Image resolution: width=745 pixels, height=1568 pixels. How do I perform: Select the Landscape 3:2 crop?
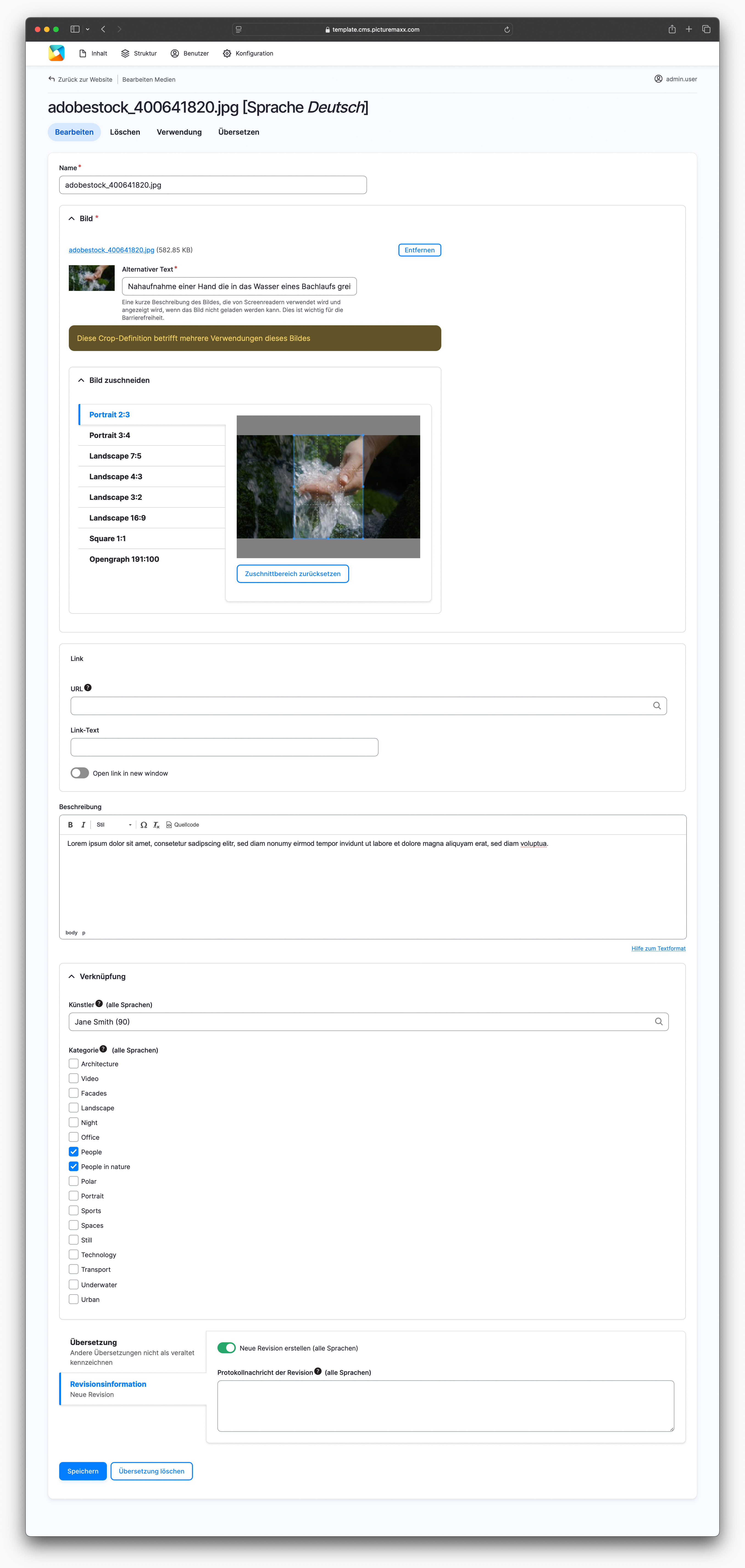click(x=152, y=497)
